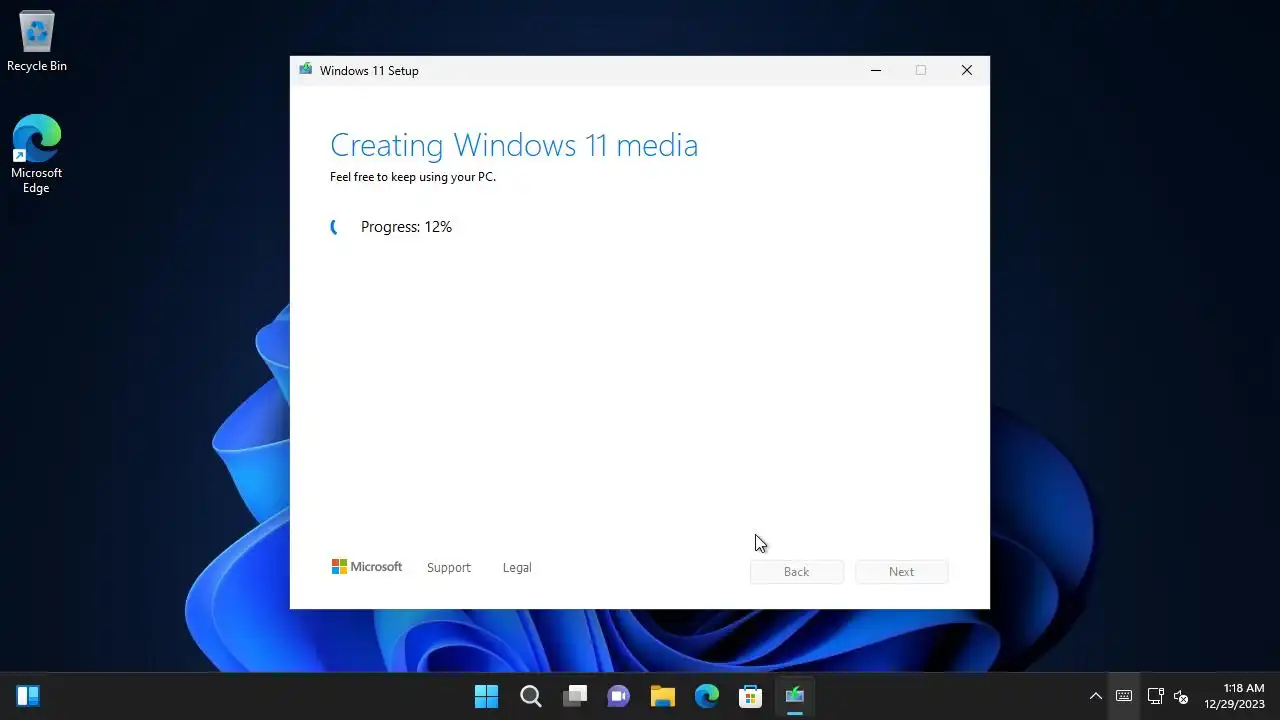Open the Windows Start menu
Screen dimensions: 1280x720
486,696
